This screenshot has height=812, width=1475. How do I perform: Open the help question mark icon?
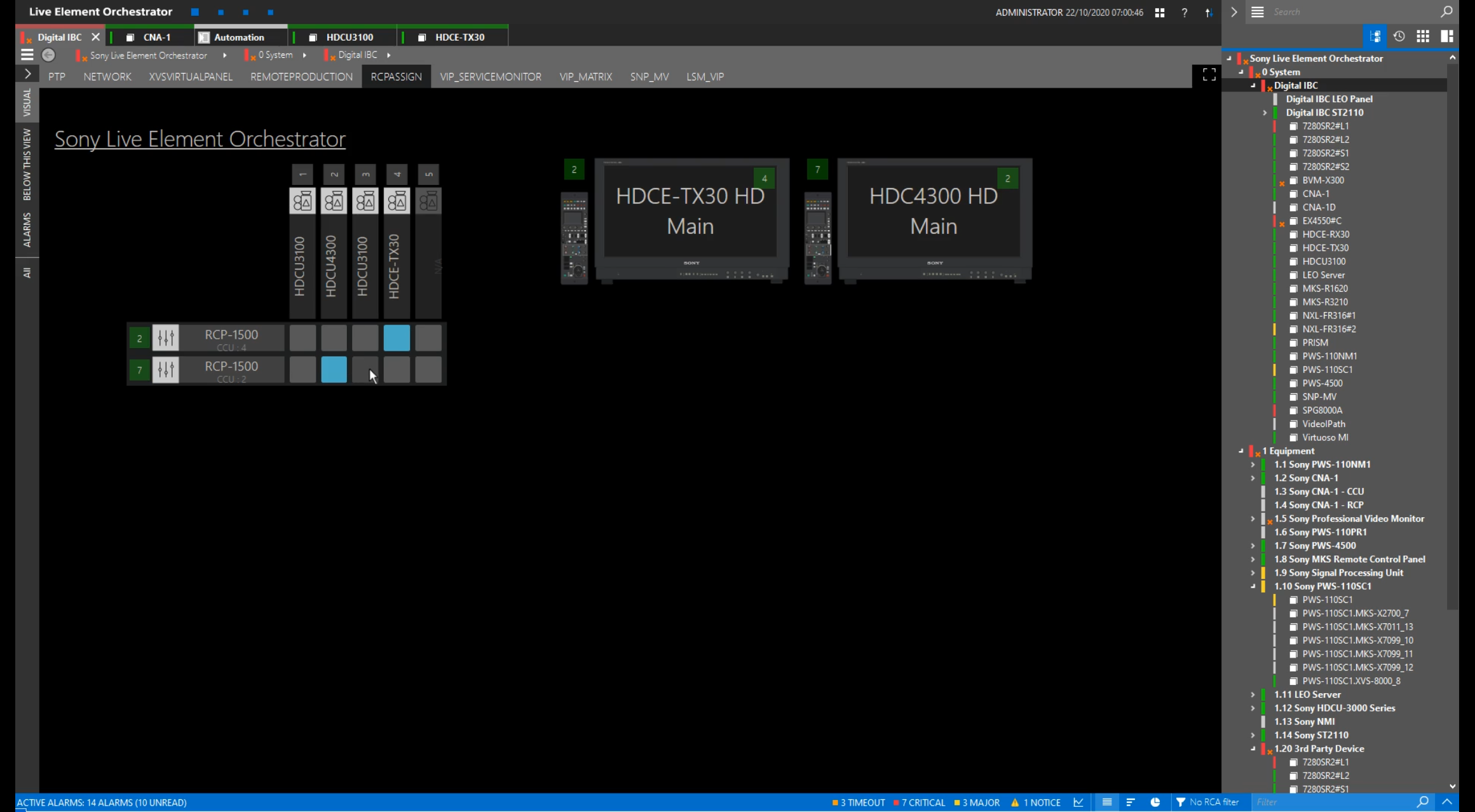[1185, 12]
